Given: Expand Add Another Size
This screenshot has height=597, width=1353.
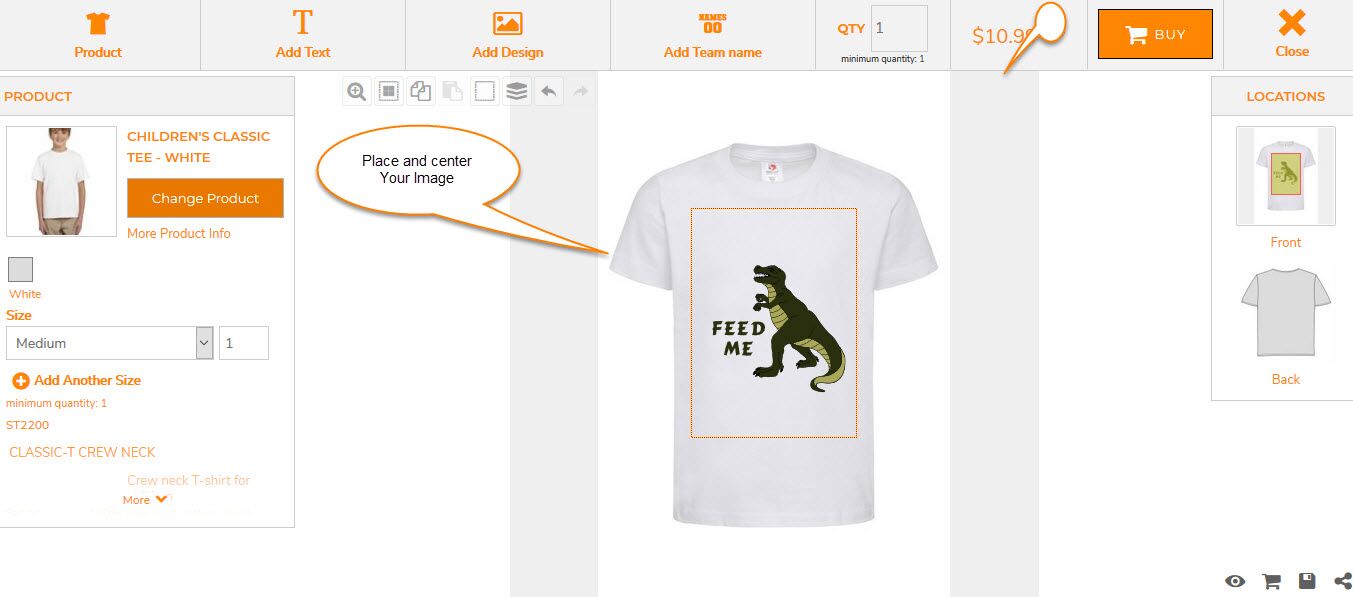Looking at the screenshot, I should tap(76, 380).
